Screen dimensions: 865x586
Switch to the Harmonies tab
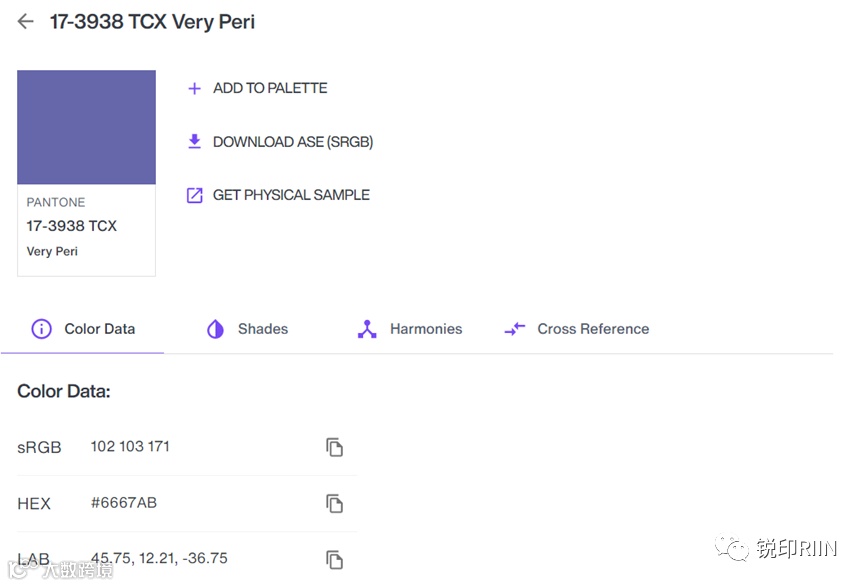[426, 329]
